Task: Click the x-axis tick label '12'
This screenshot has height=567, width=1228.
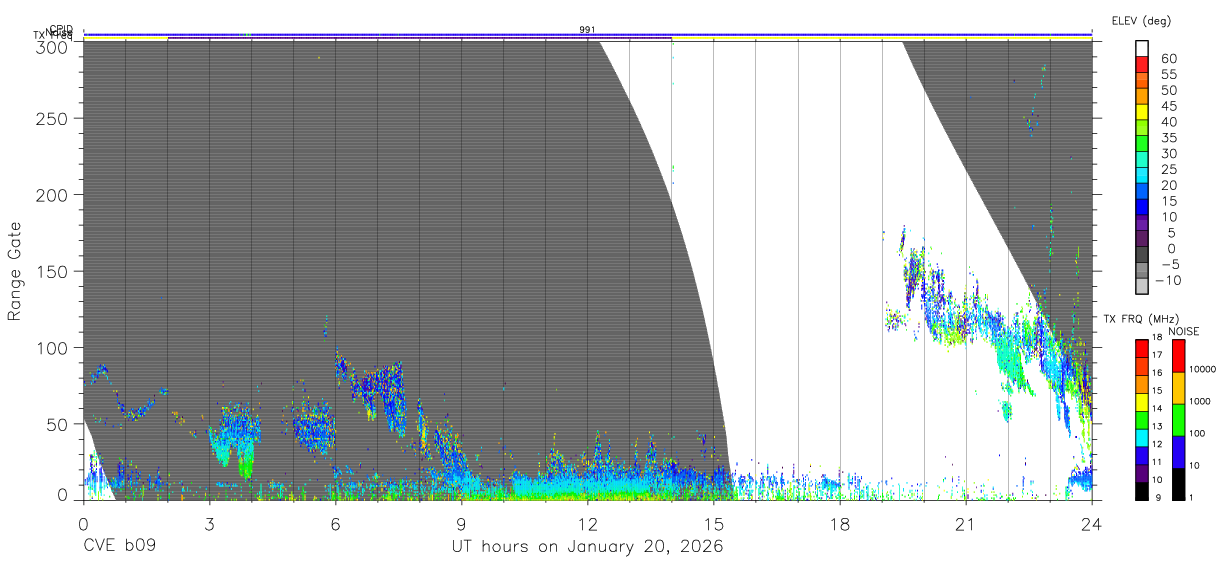Action: [587, 522]
